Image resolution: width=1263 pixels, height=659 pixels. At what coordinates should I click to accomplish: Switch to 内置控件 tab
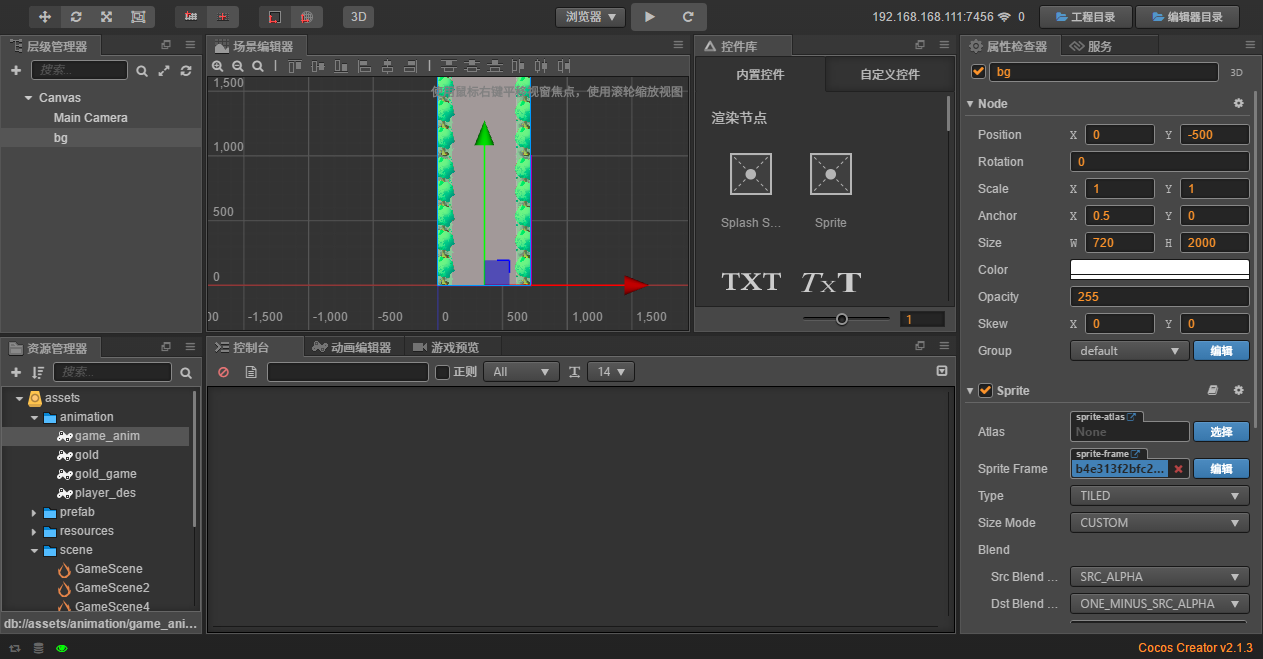760,75
